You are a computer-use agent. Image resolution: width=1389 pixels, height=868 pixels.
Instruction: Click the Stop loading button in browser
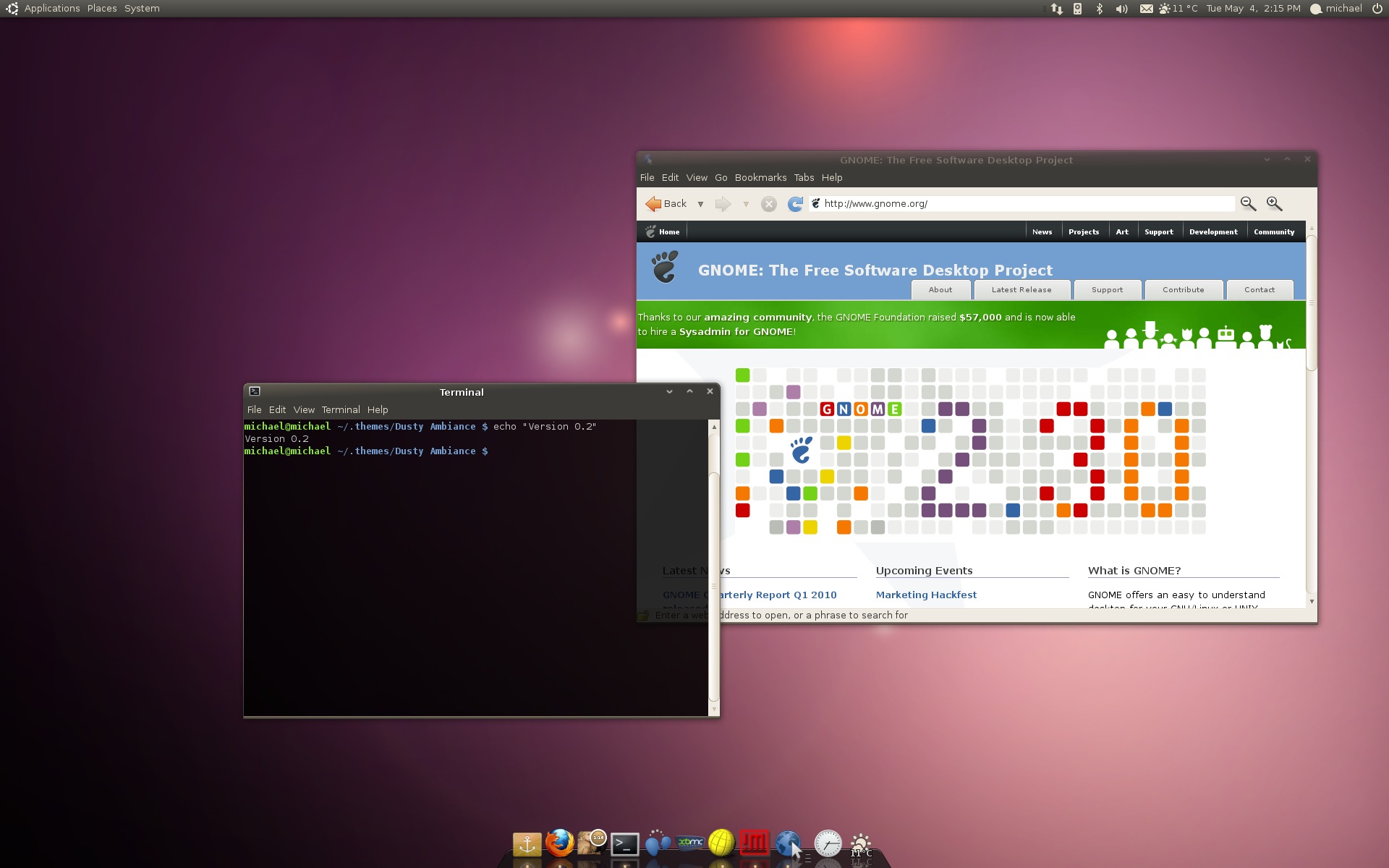768,204
